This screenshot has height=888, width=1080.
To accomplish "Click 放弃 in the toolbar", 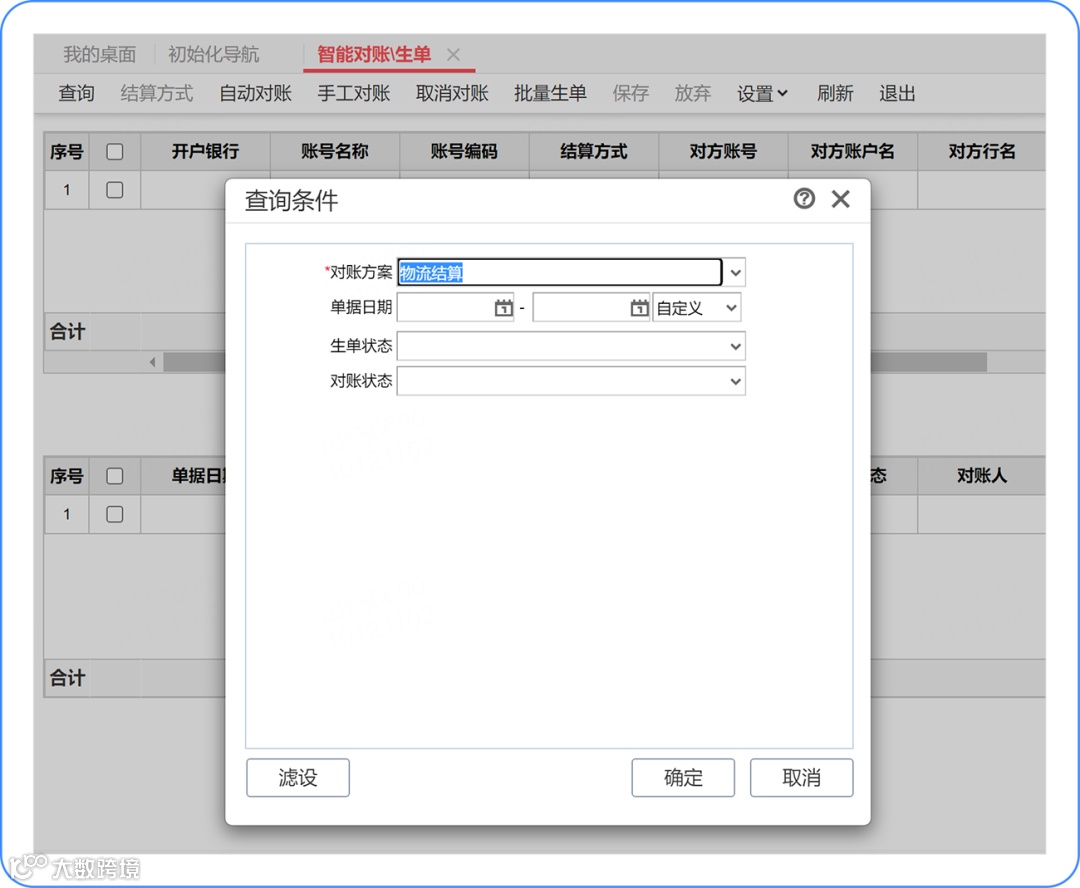I will [693, 94].
